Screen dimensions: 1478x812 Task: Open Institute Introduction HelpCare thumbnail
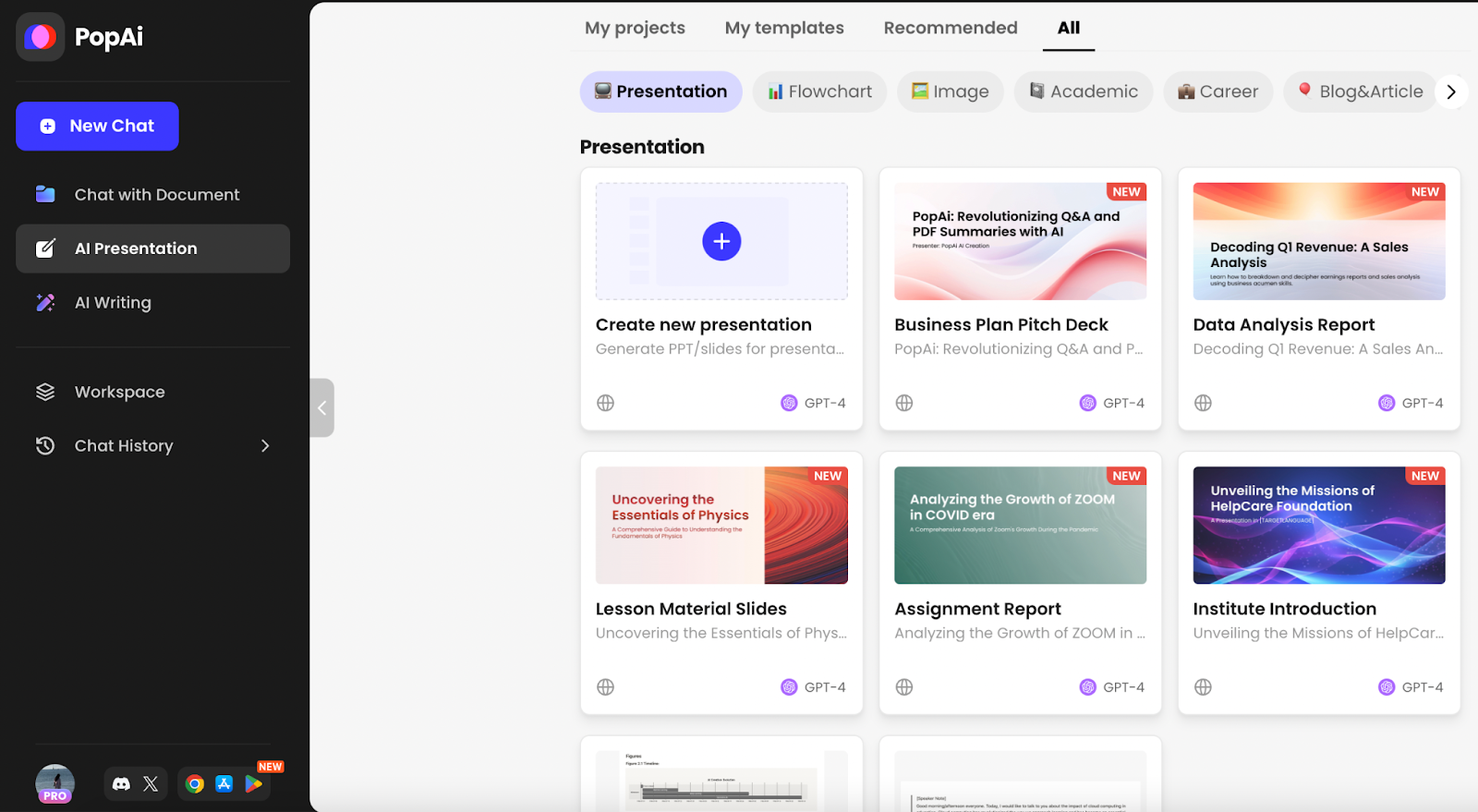pyautogui.click(x=1319, y=525)
